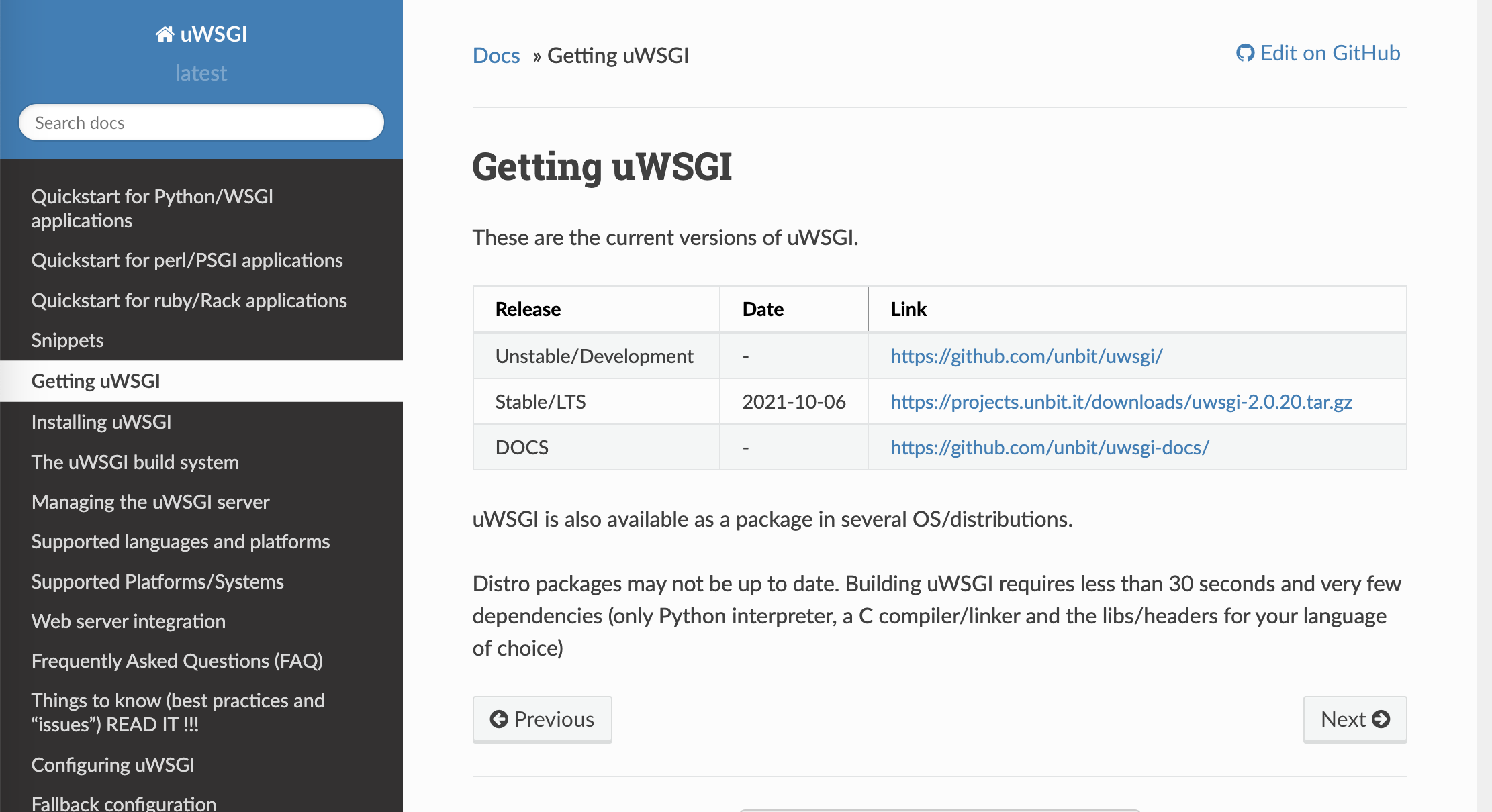Viewport: 1492px width, 812px height.
Task: Click the GitHub octocat icon near Edit on GitHub
Action: (1246, 53)
